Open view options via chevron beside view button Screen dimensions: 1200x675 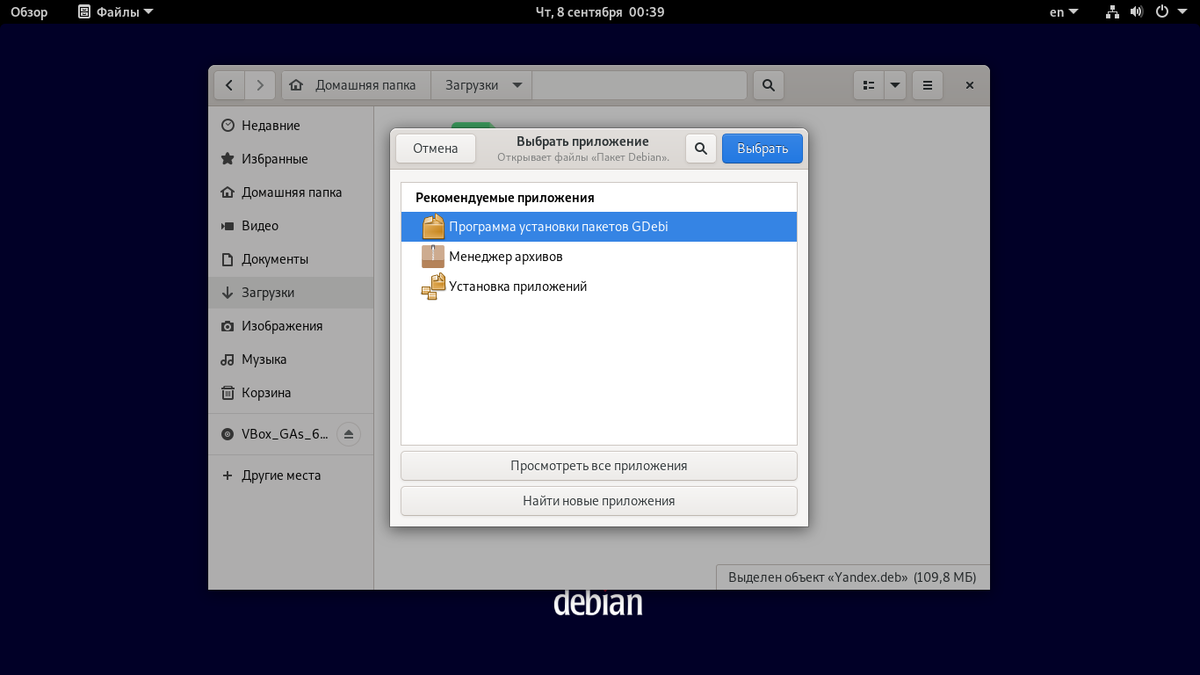coord(894,85)
